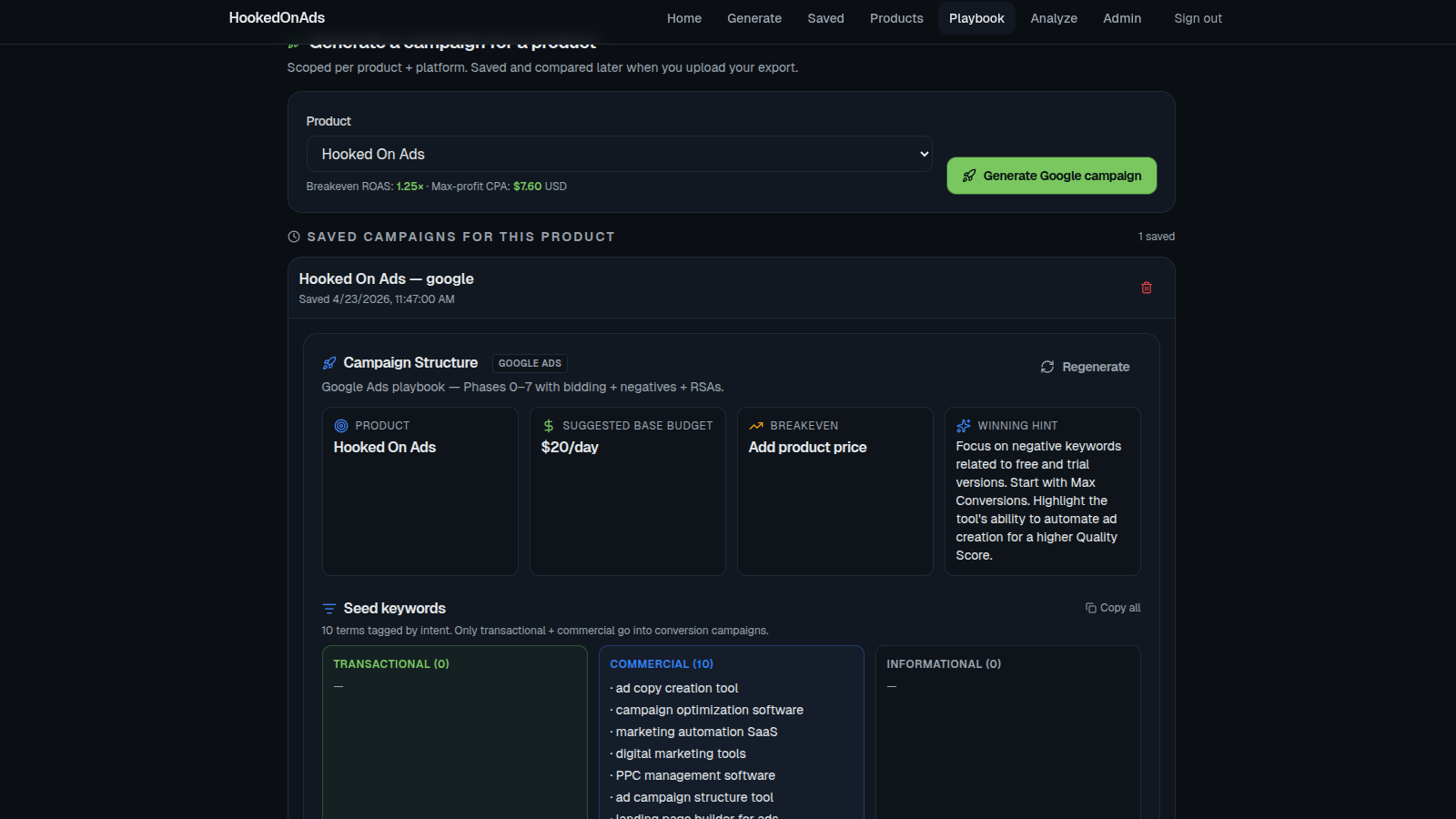Screen dimensions: 1456x819
Task: Click the GOOGLE ADS badge
Action: pos(531,363)
